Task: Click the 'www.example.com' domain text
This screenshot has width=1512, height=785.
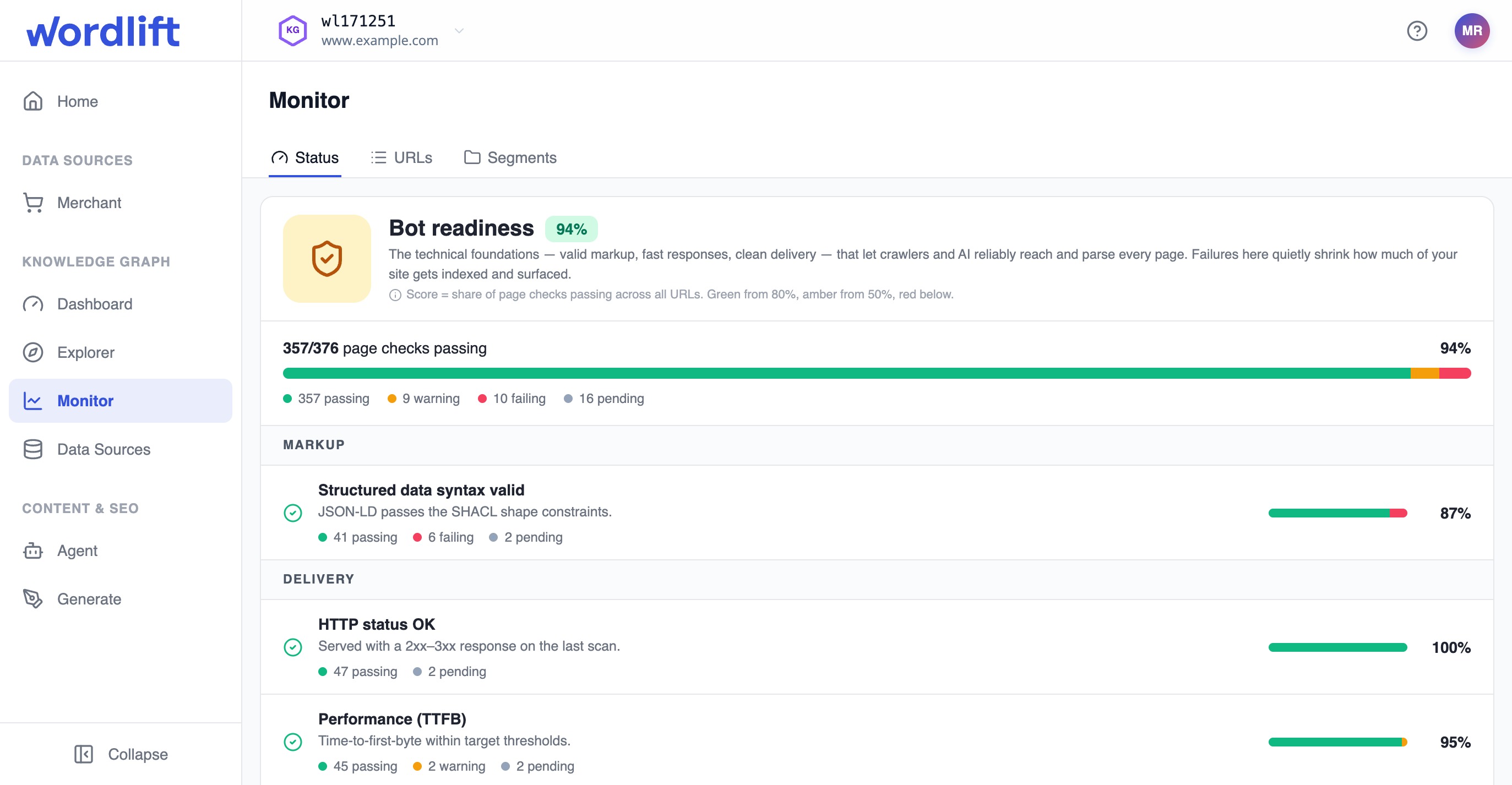Action: click(x=379, y=41)
